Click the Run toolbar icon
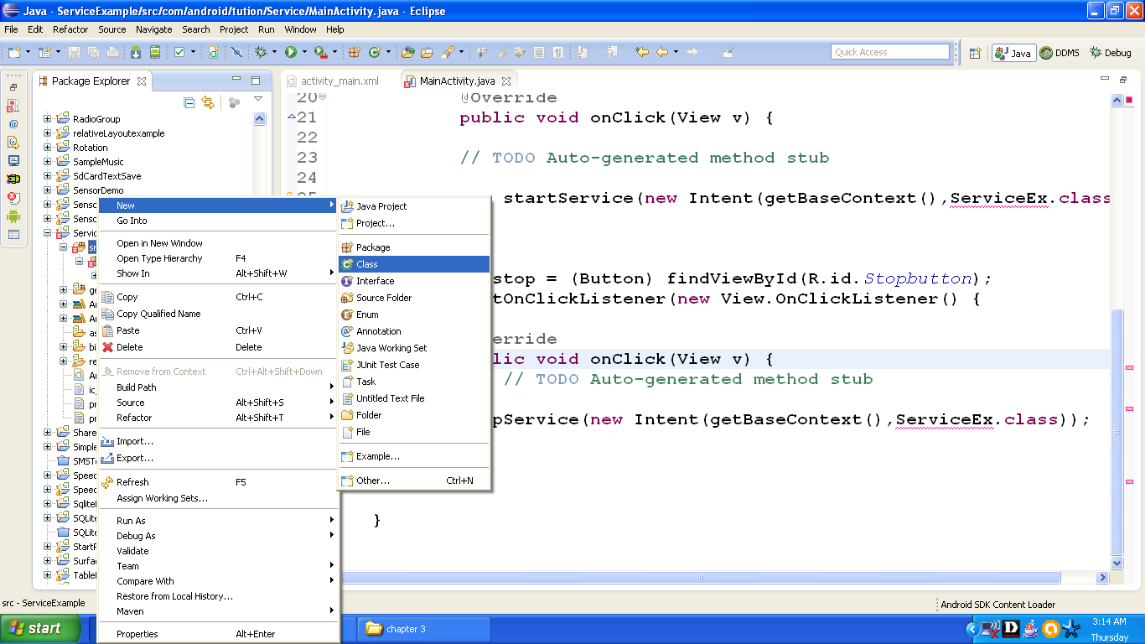The height and width of the screenshot is (644, 1145). 290,50
